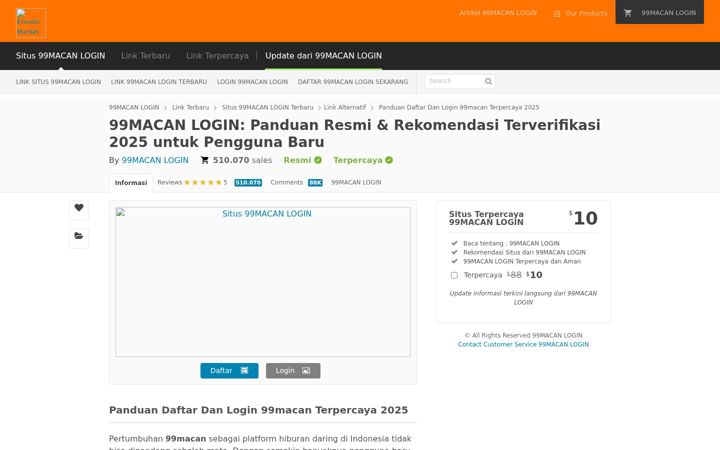Add to favorites with the heart icon
This screenshot has height=450, width=720.
coord(79,208)
